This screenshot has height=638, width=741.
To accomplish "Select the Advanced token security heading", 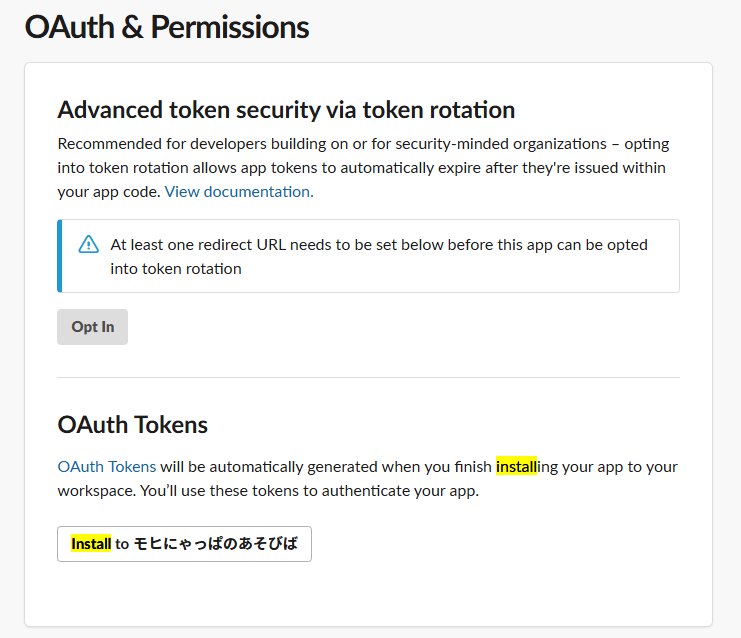I will point(286,110).
